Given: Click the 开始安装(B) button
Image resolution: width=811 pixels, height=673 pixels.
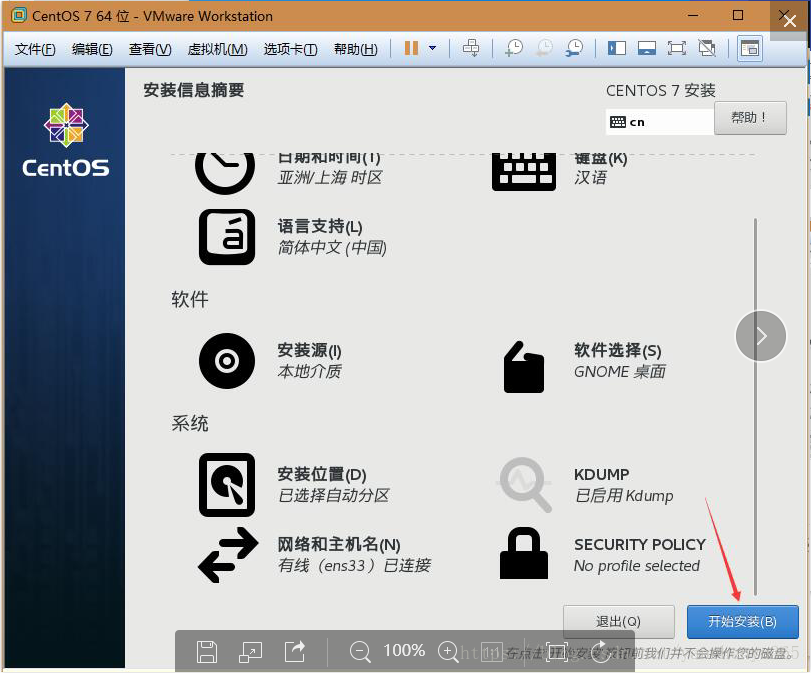Looking at the screenshot, I should pyautogui.click(x=742, y=622).
